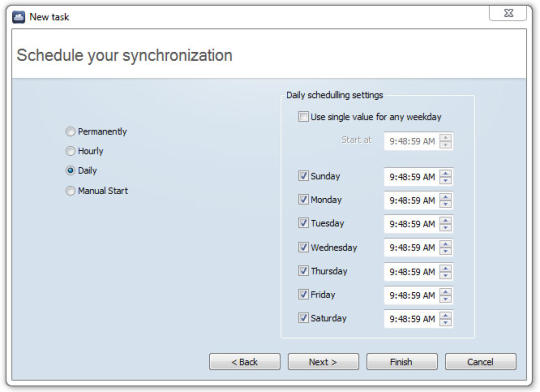Increase Tuesday time with up arrow
Viewport: 540px width, 392px height.
click(x=446, y=221)
